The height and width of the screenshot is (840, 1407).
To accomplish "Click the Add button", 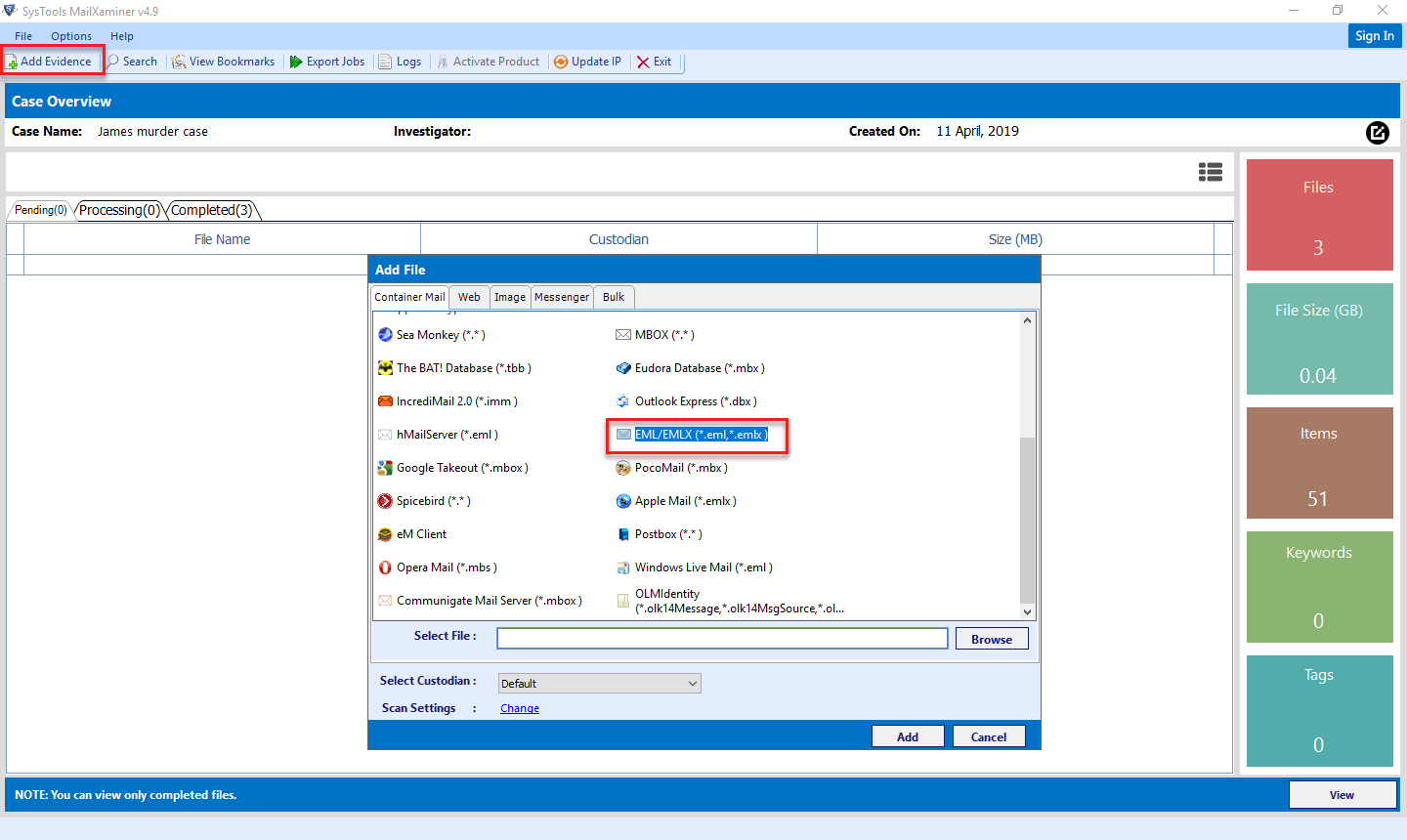I will point(908,736).
